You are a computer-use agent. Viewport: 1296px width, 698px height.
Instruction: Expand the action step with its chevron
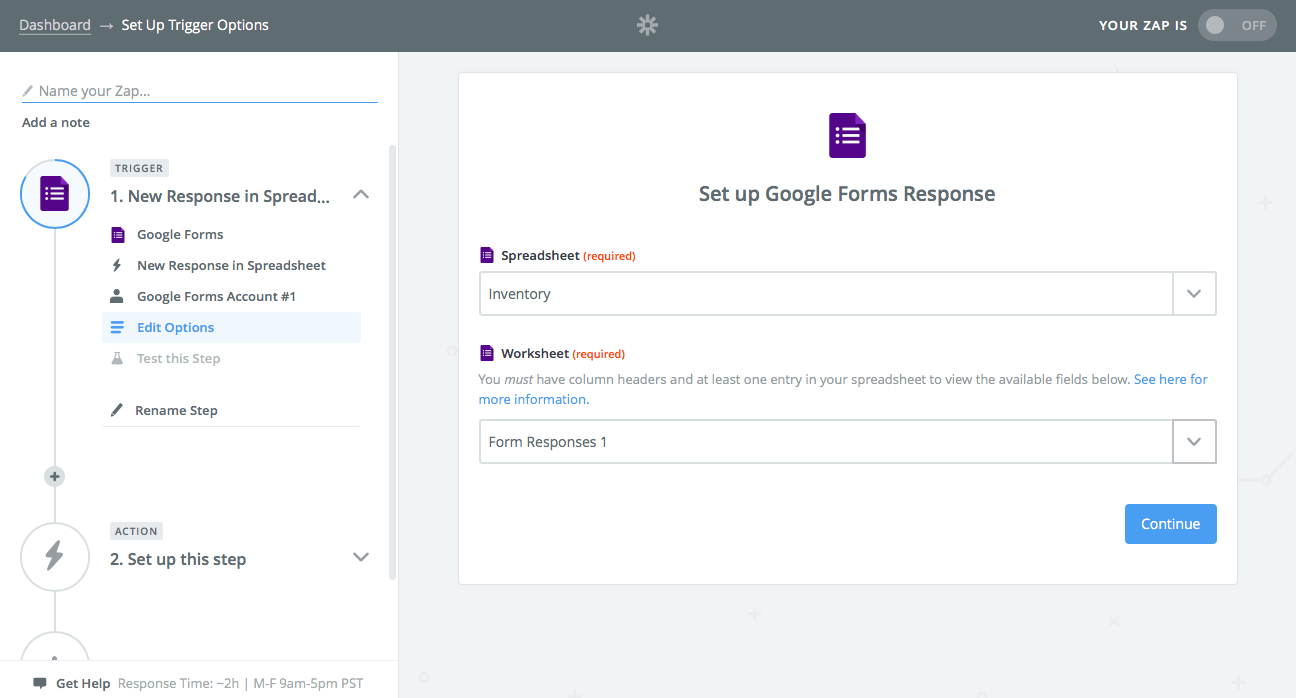[x=362, y=557]
